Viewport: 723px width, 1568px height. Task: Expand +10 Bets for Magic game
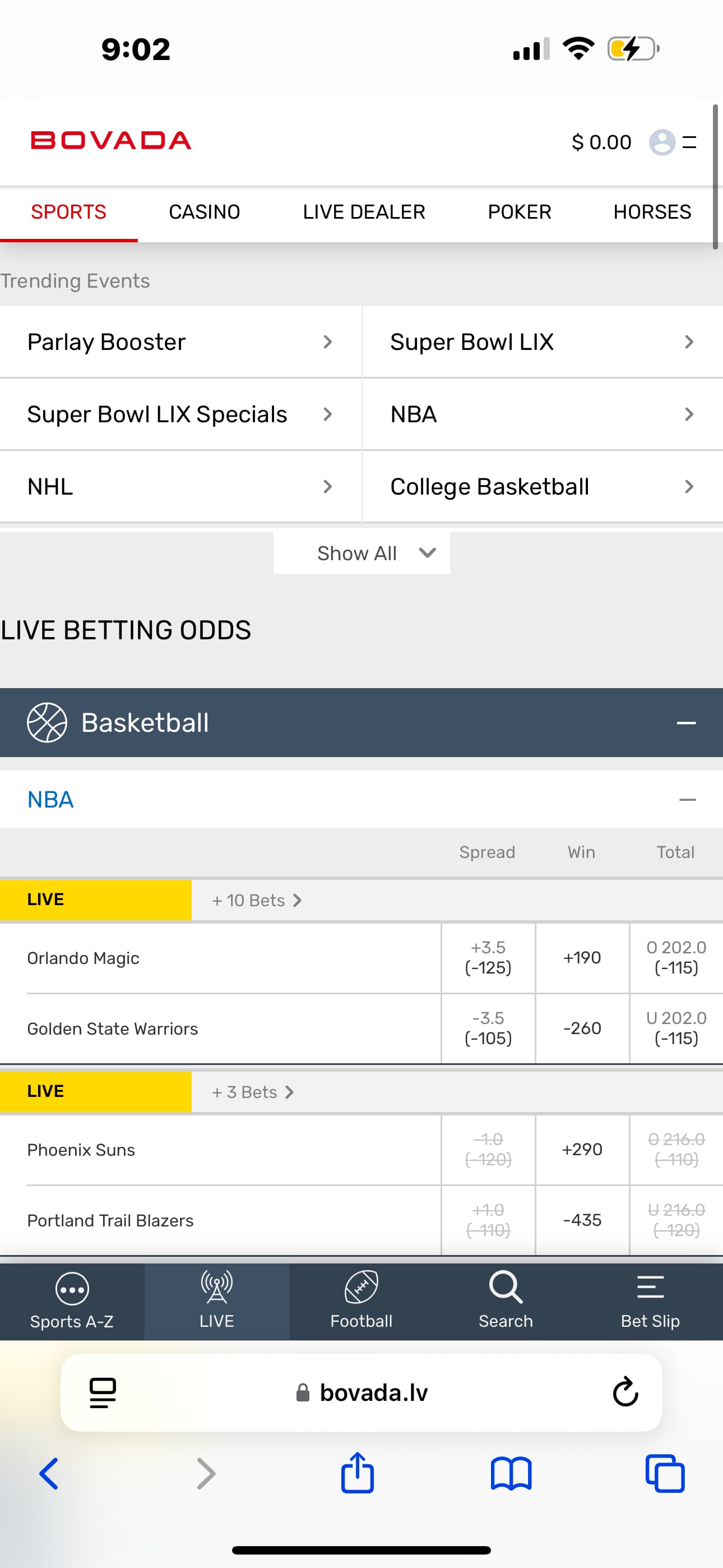point(256,900)
